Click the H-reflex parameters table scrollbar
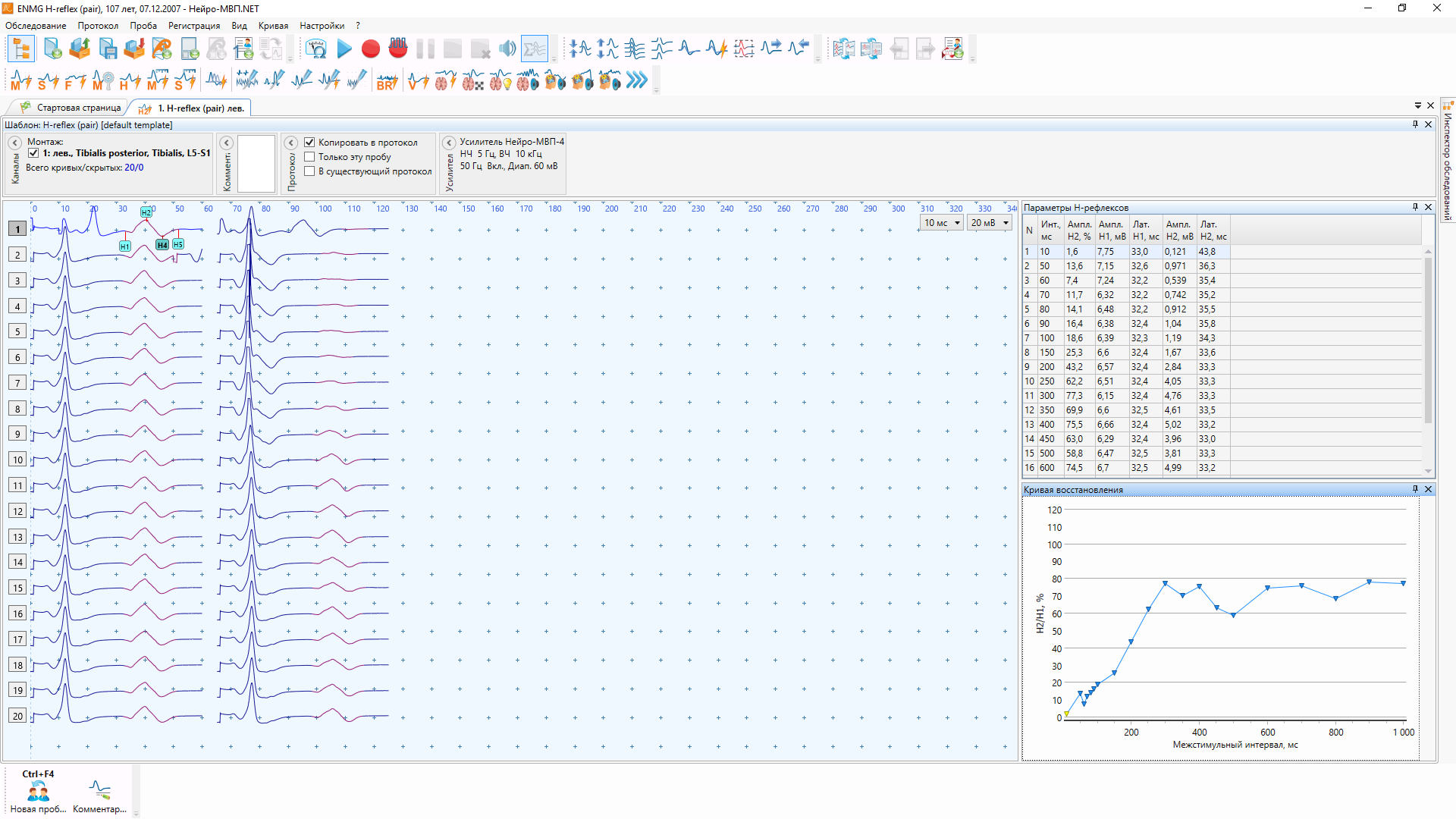 tap(1428, 341)
